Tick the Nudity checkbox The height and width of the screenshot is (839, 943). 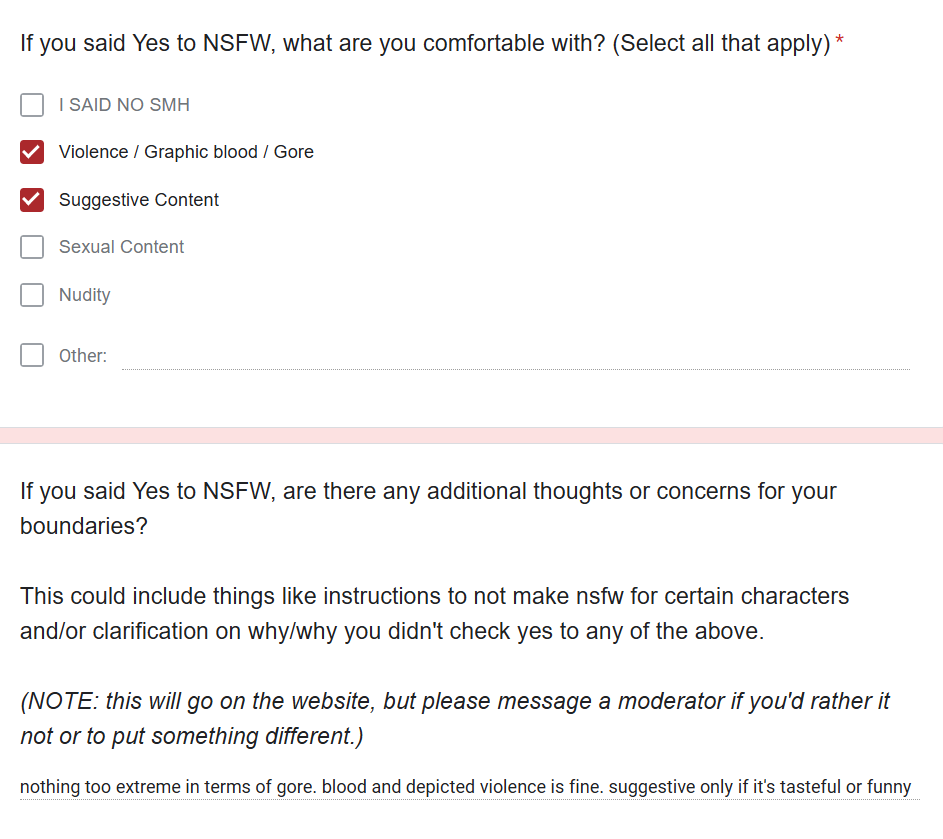point(32,295)
